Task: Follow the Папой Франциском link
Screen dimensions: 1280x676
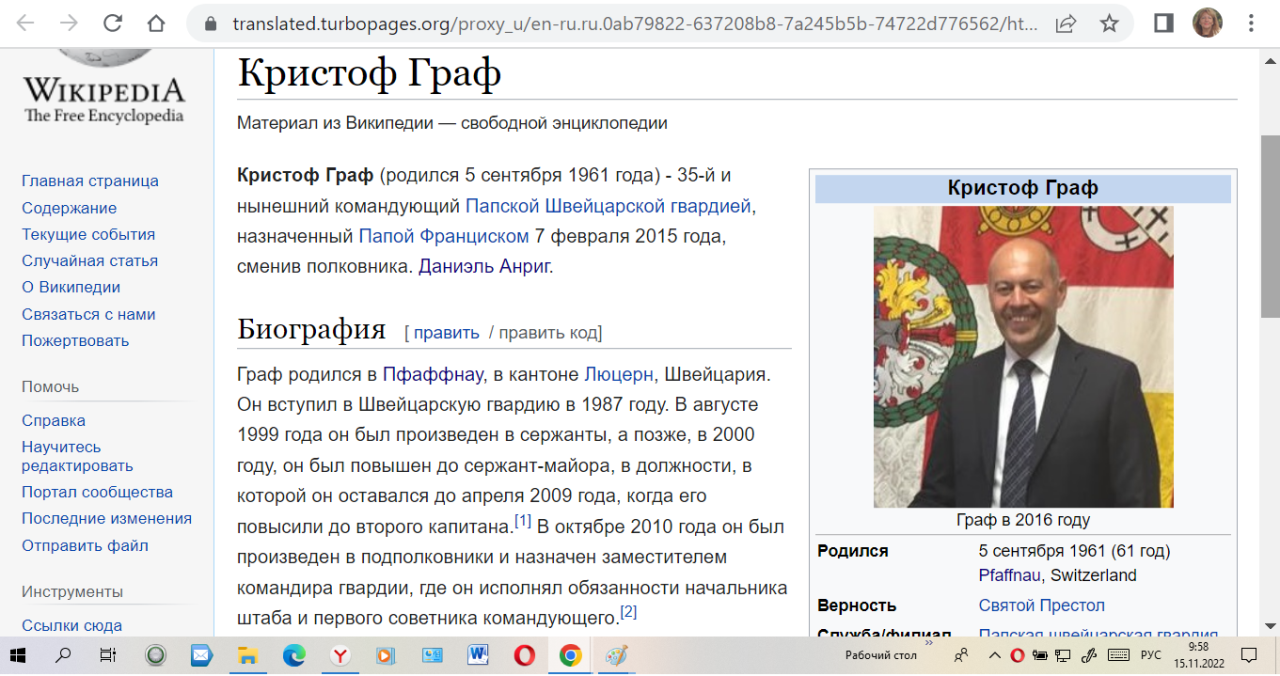Action: pyautogui.click(x=444, y=236)
